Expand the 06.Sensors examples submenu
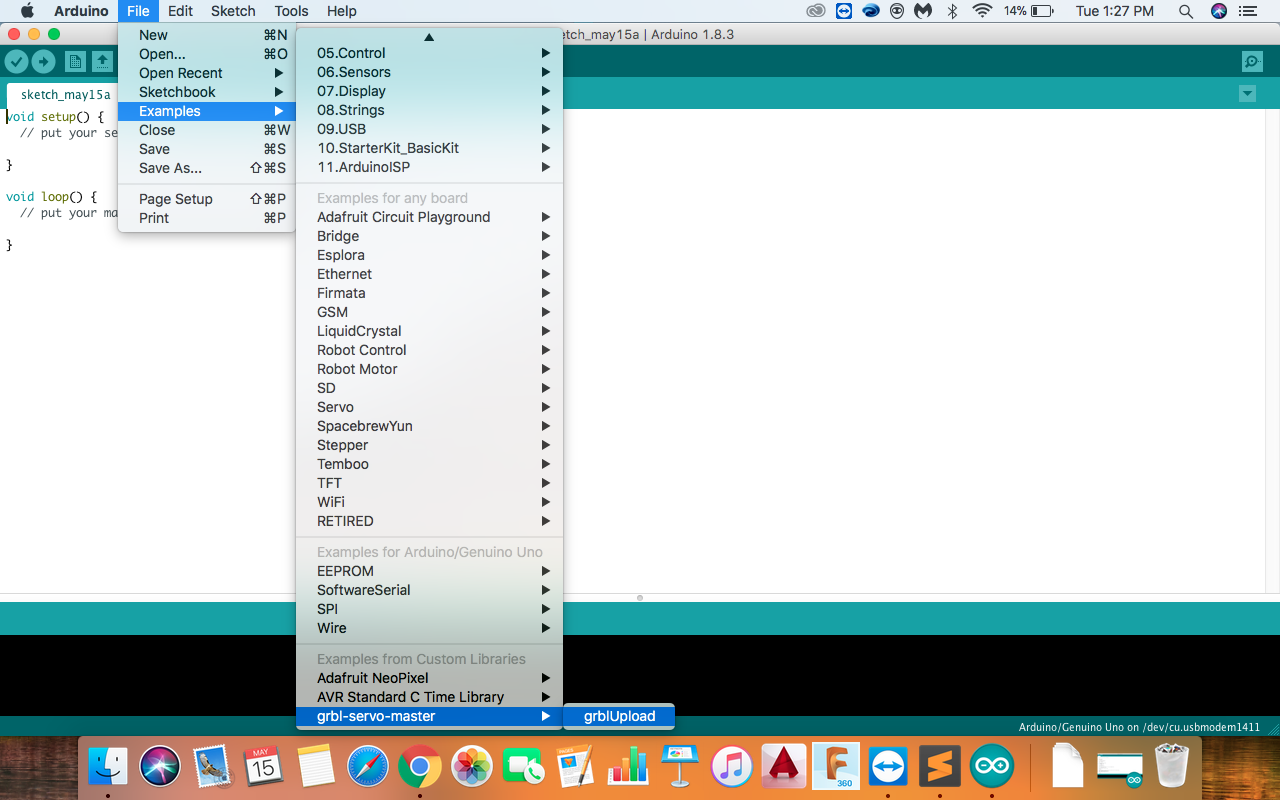Screen dimensions: 1280x800 point(429,72)
